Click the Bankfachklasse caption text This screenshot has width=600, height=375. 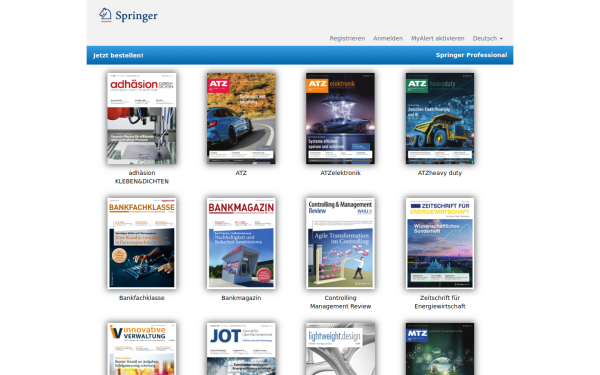pos(142,298)
